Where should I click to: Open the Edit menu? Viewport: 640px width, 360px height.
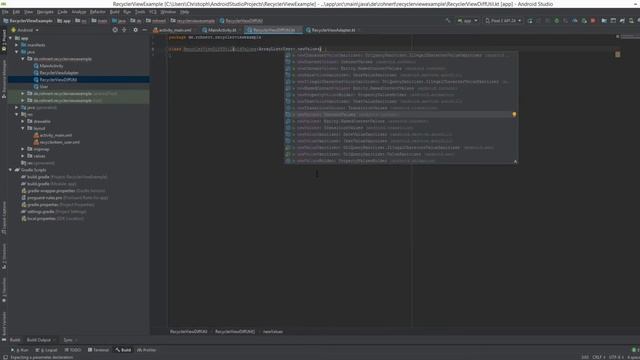[x=16, y=12]
